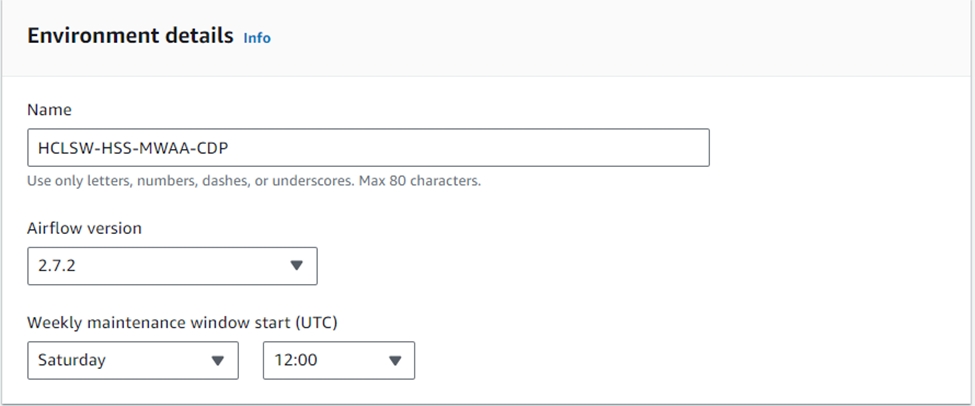This screenshot has height=406, width=975.
Task: Click the Airflow version label
Action: pos(84,228)
